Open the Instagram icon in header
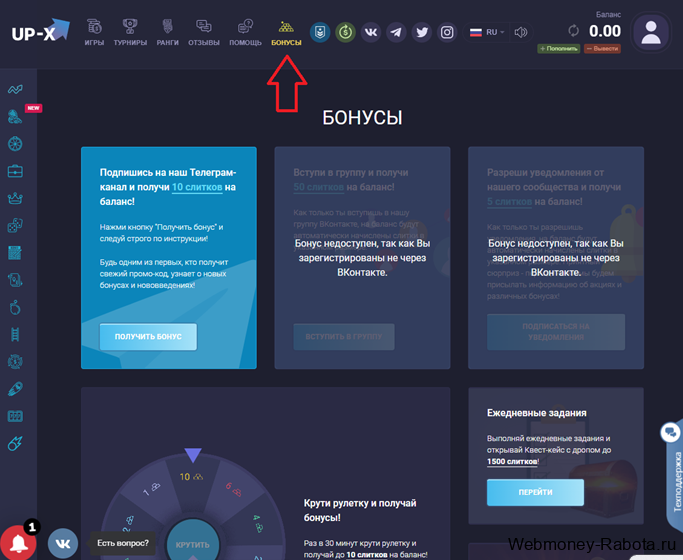Viewport: 683px width, 560px height. coord(447,32)
